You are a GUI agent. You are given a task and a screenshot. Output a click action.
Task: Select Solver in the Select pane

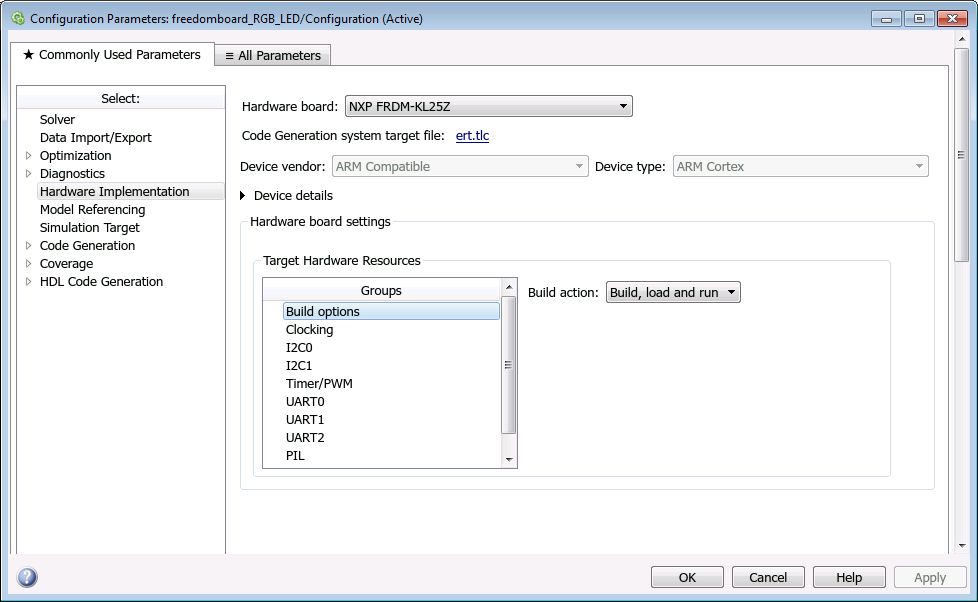(57, 119)
